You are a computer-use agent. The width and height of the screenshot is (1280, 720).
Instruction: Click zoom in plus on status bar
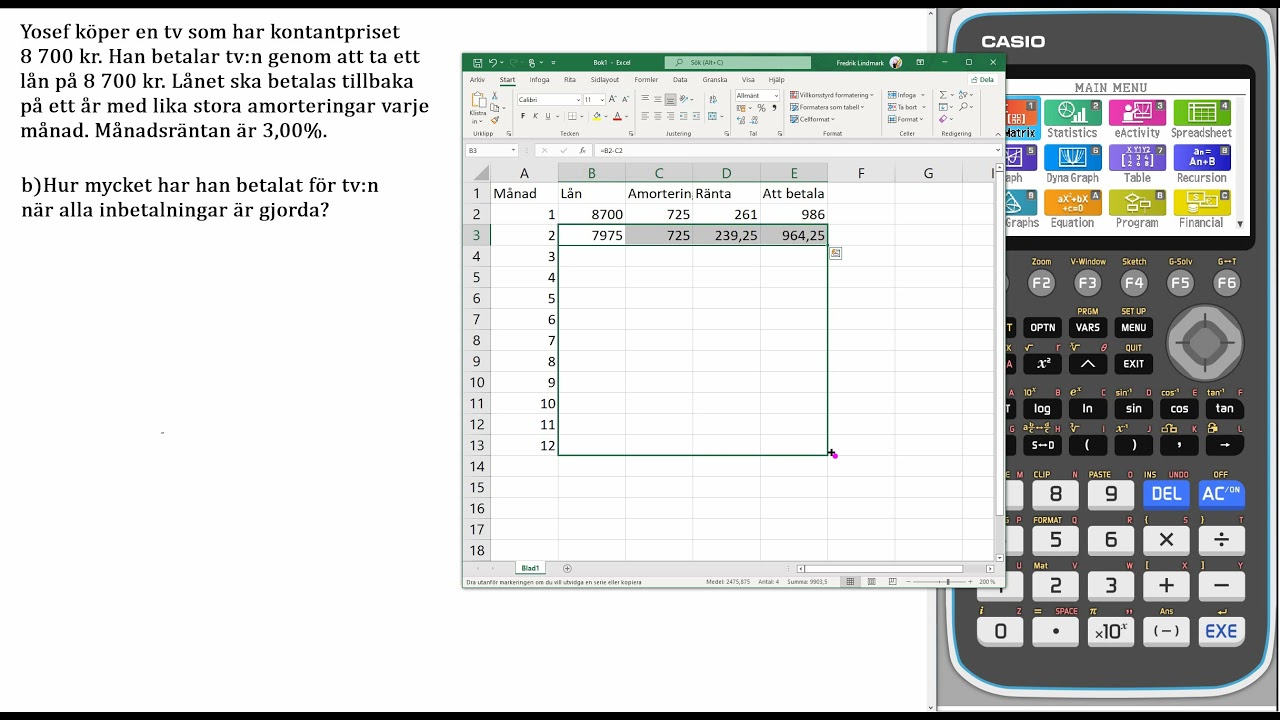970,581
